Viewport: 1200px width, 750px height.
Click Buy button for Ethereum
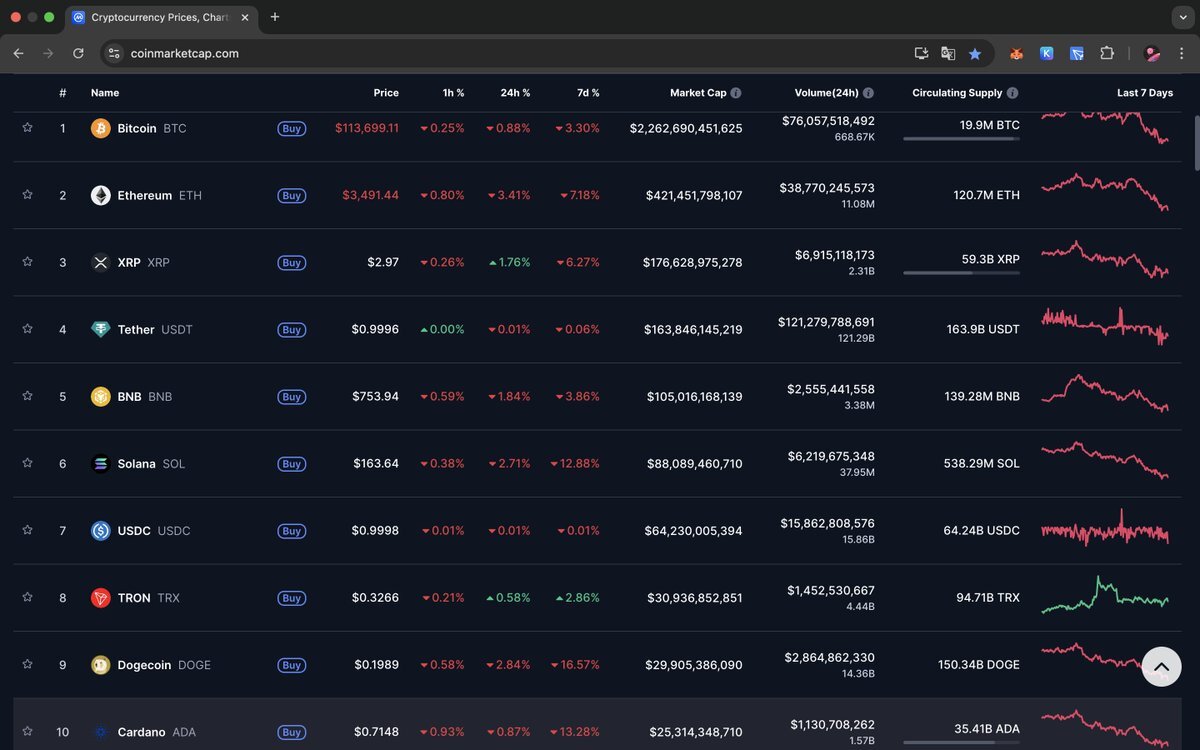coord(291,195)
